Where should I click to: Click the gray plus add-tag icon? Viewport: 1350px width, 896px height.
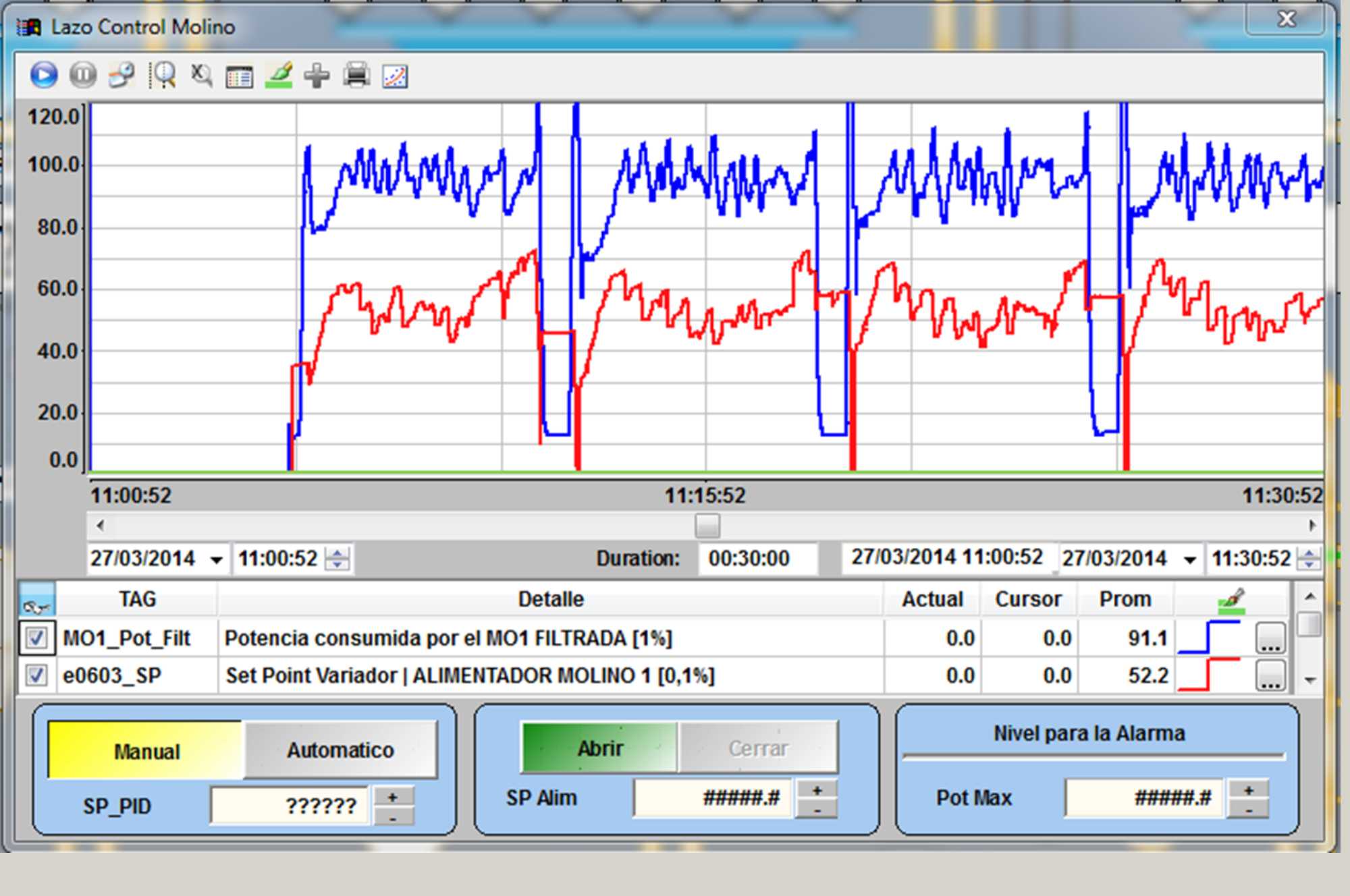tap(317, 76)
